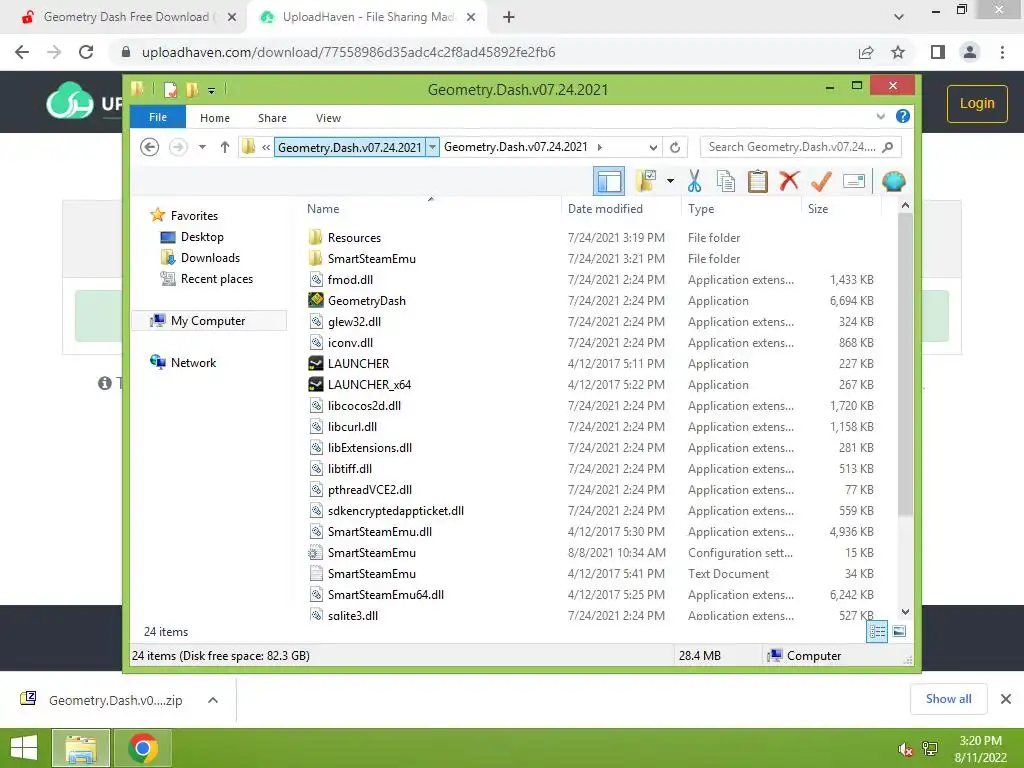Image resolution: width=1024 pixels, height=768 pixels.
Task: Click the red X Delete toolbar icon
Action: [789, 181]
